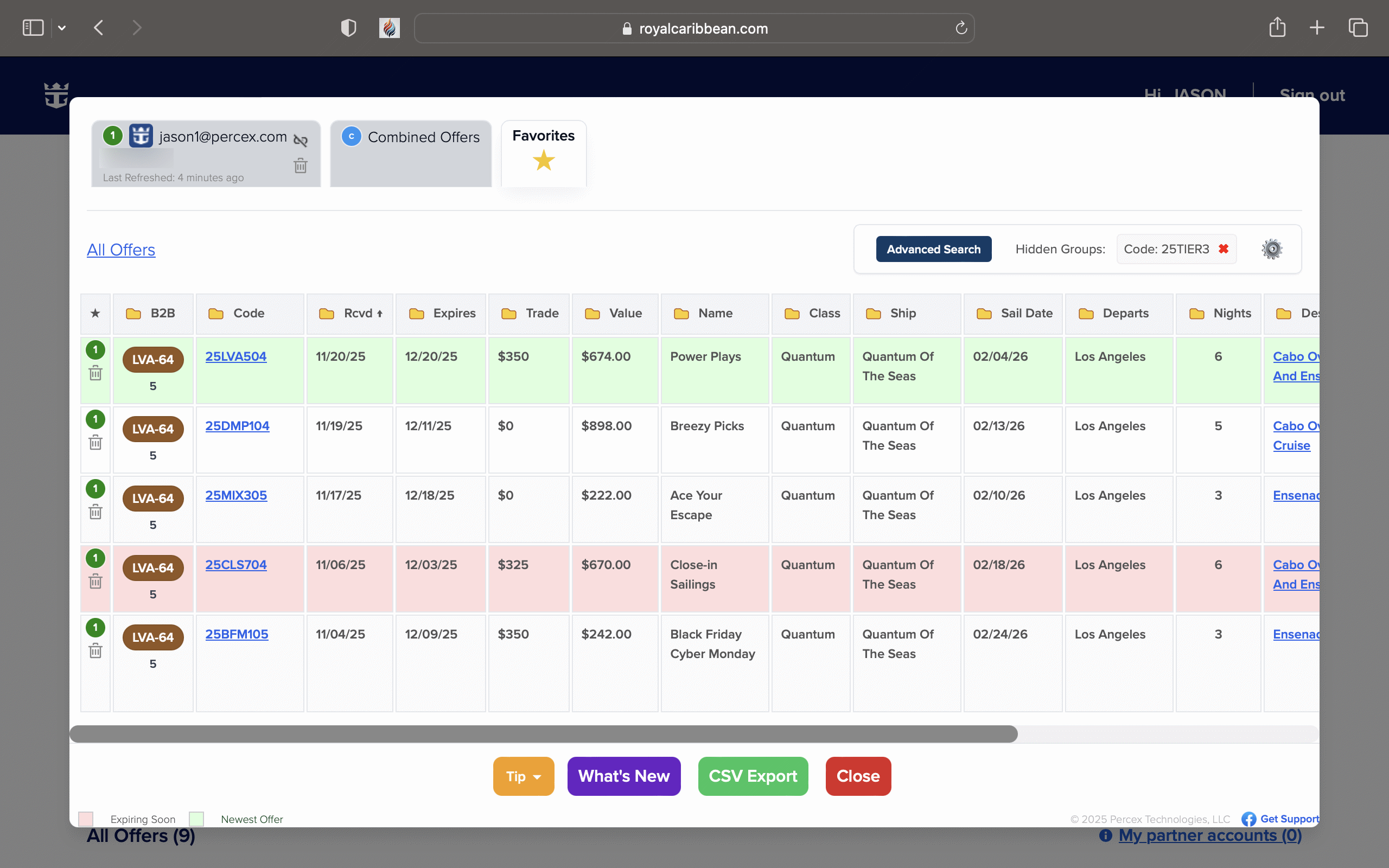Expand the Tip dropdown button
Viewport: 1389px width, 868px height.
(524, 776)
